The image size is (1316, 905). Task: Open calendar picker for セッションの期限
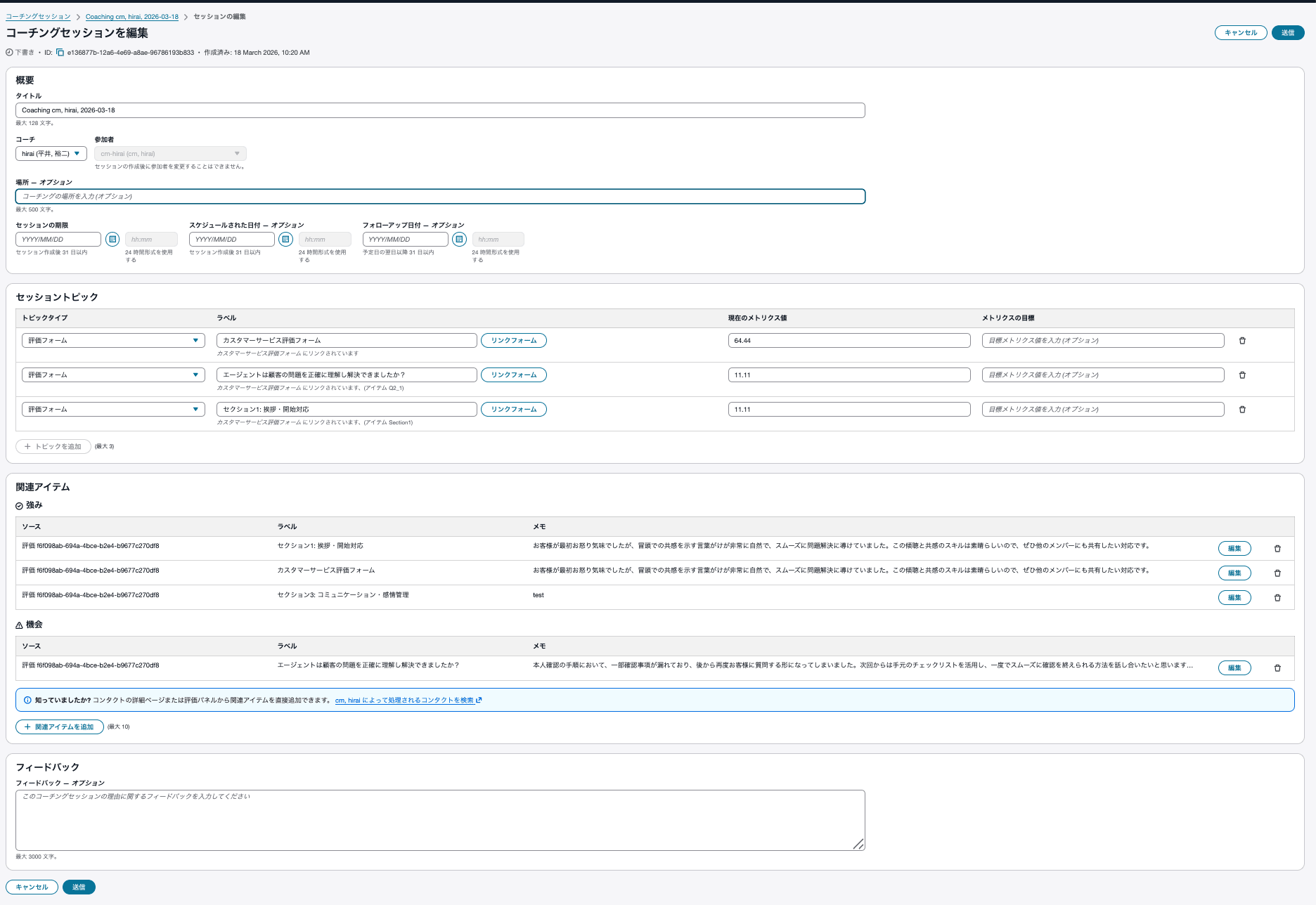(112, 240)
